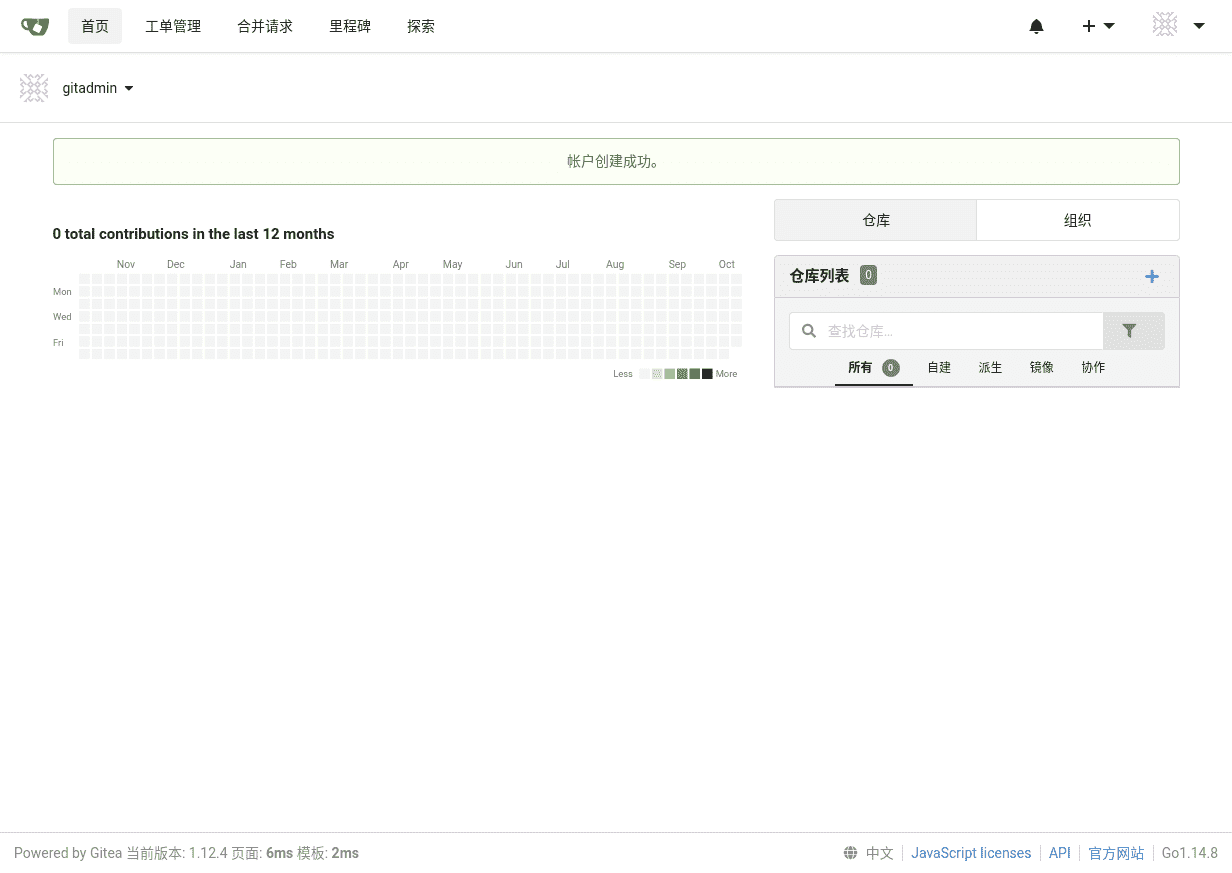This screenshot has height=873, width=1232.
Task: Add new repository with blue plus icon
Action: coord(1152,277)
